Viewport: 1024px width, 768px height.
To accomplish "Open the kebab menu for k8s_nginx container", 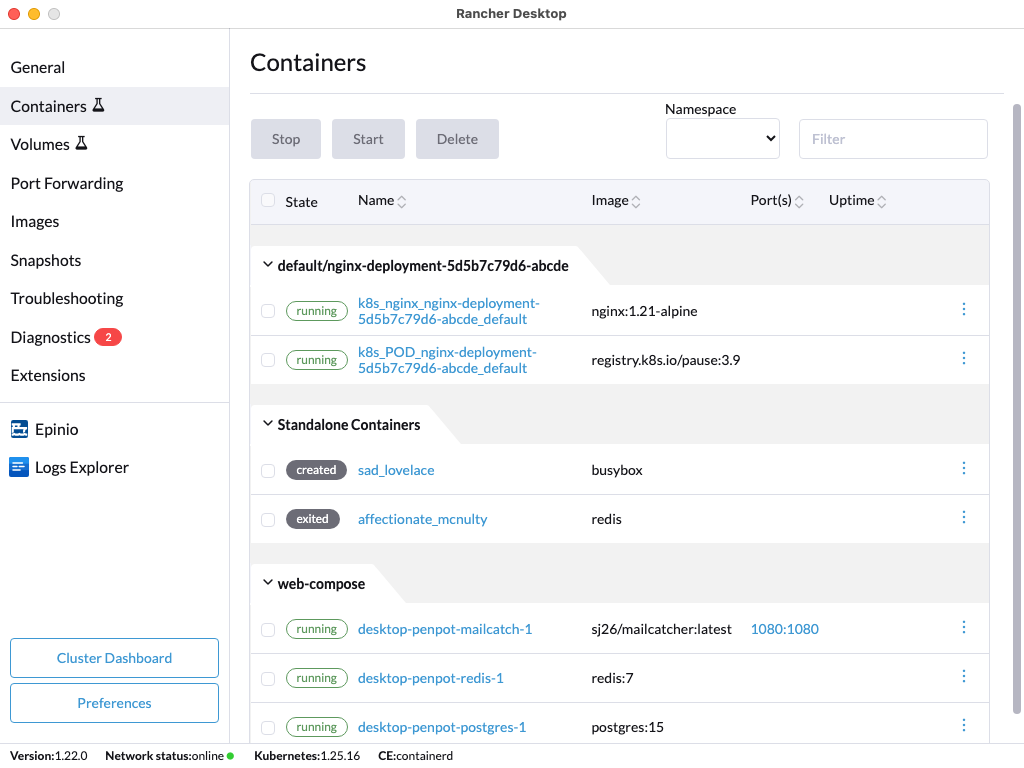I will (964, 310).
